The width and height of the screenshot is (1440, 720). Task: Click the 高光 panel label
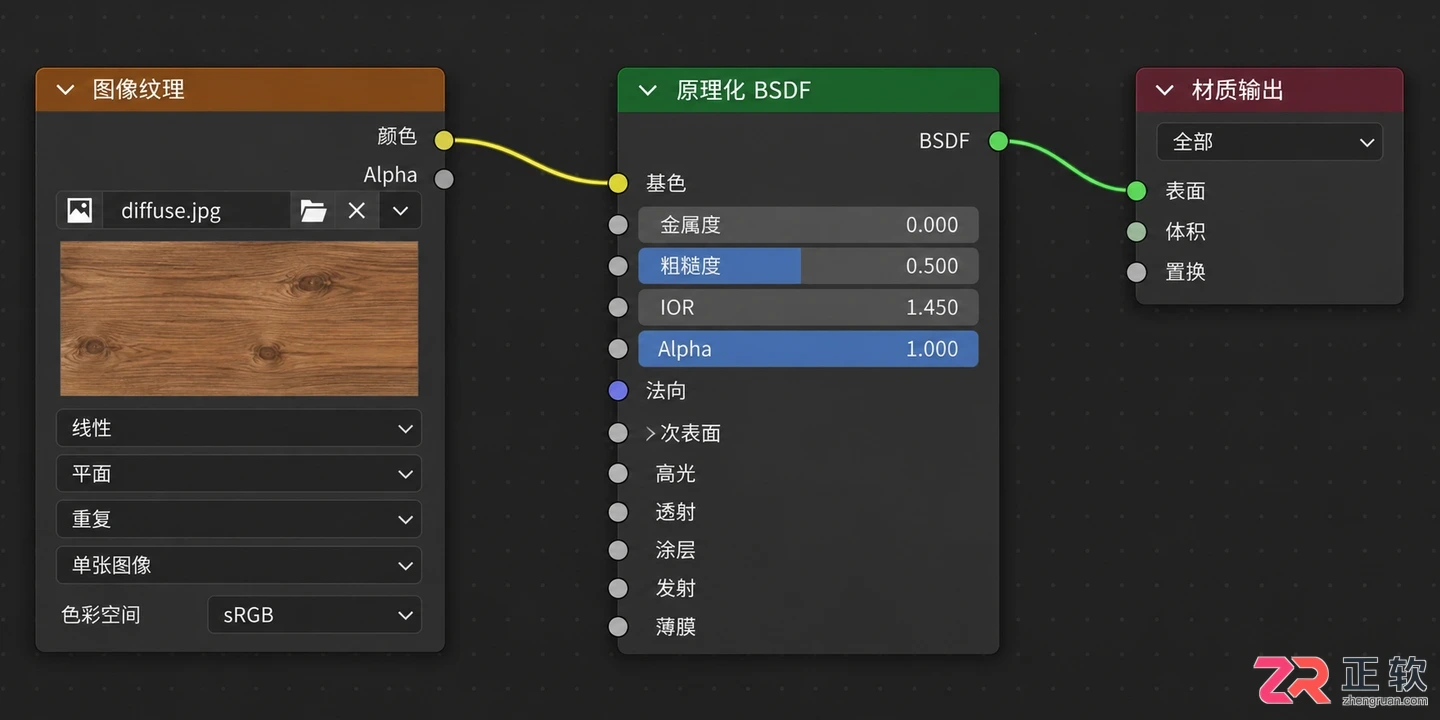tap(676, 473)
